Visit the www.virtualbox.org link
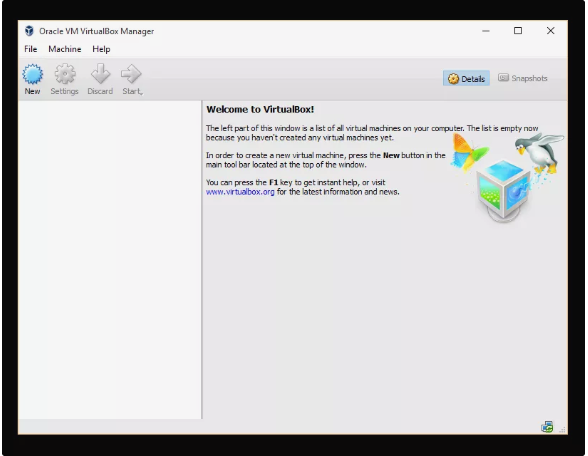The height and width of the screenshot is (456, 588). [x=240, y=192]
